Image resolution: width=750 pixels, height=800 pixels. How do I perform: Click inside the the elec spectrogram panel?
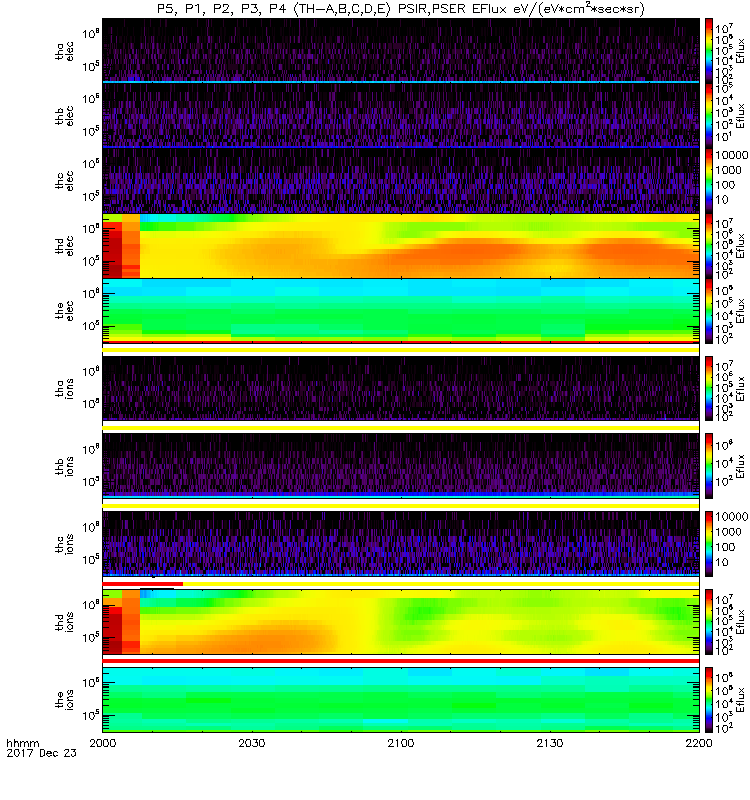click(x=401, y=311)
